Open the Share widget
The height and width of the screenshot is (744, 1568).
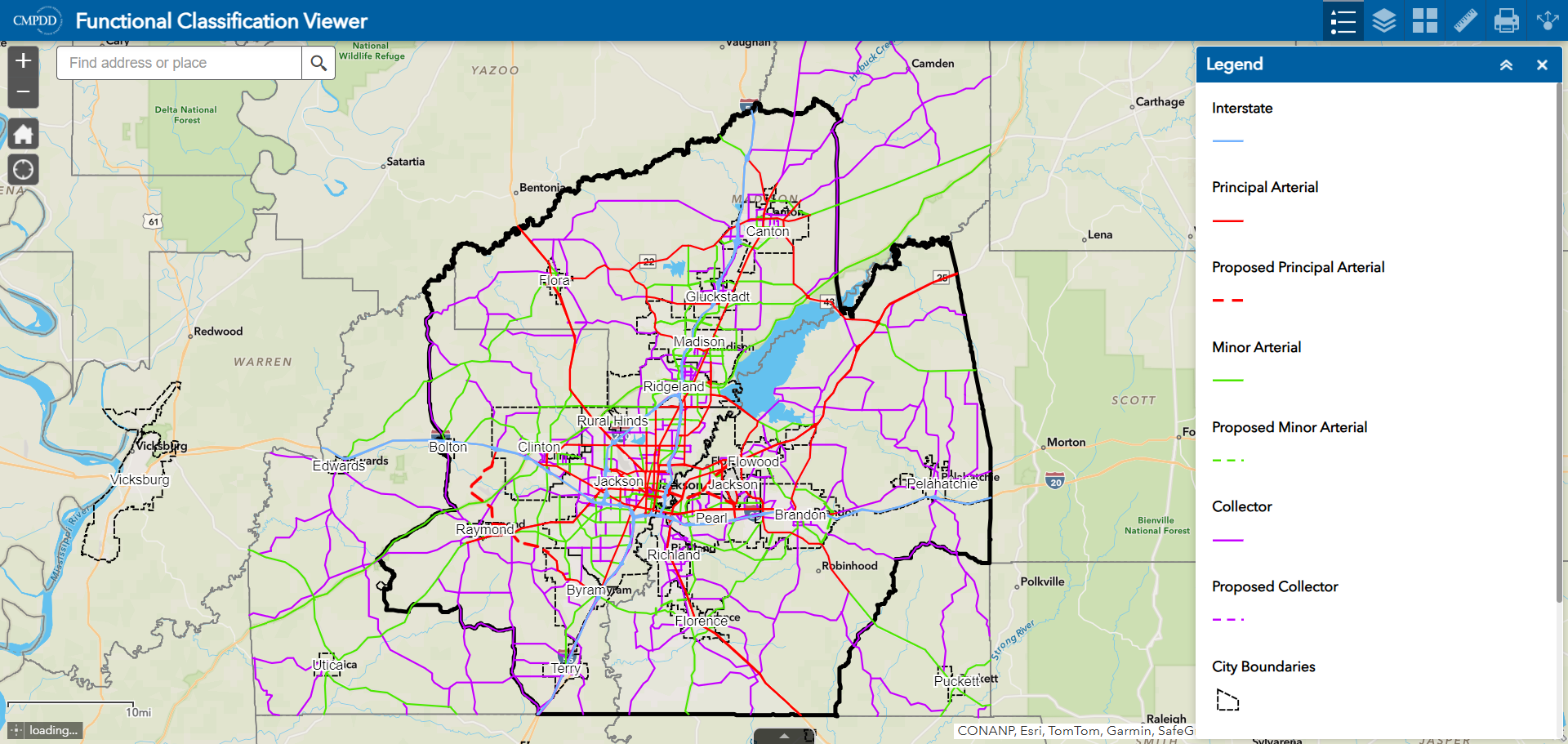click(1547, 20)
